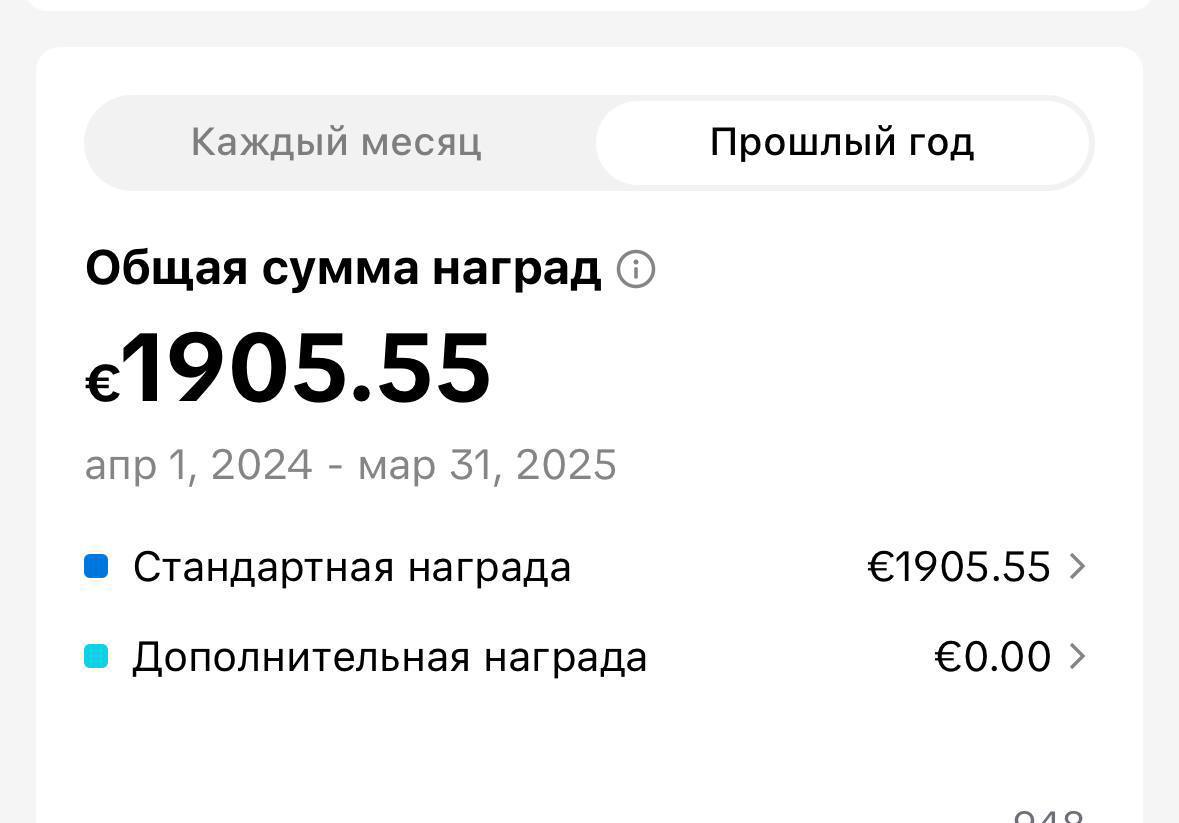Select the Прошлый год tab
Viewport: 1179px width, 823px height.
tap(842, 142)
